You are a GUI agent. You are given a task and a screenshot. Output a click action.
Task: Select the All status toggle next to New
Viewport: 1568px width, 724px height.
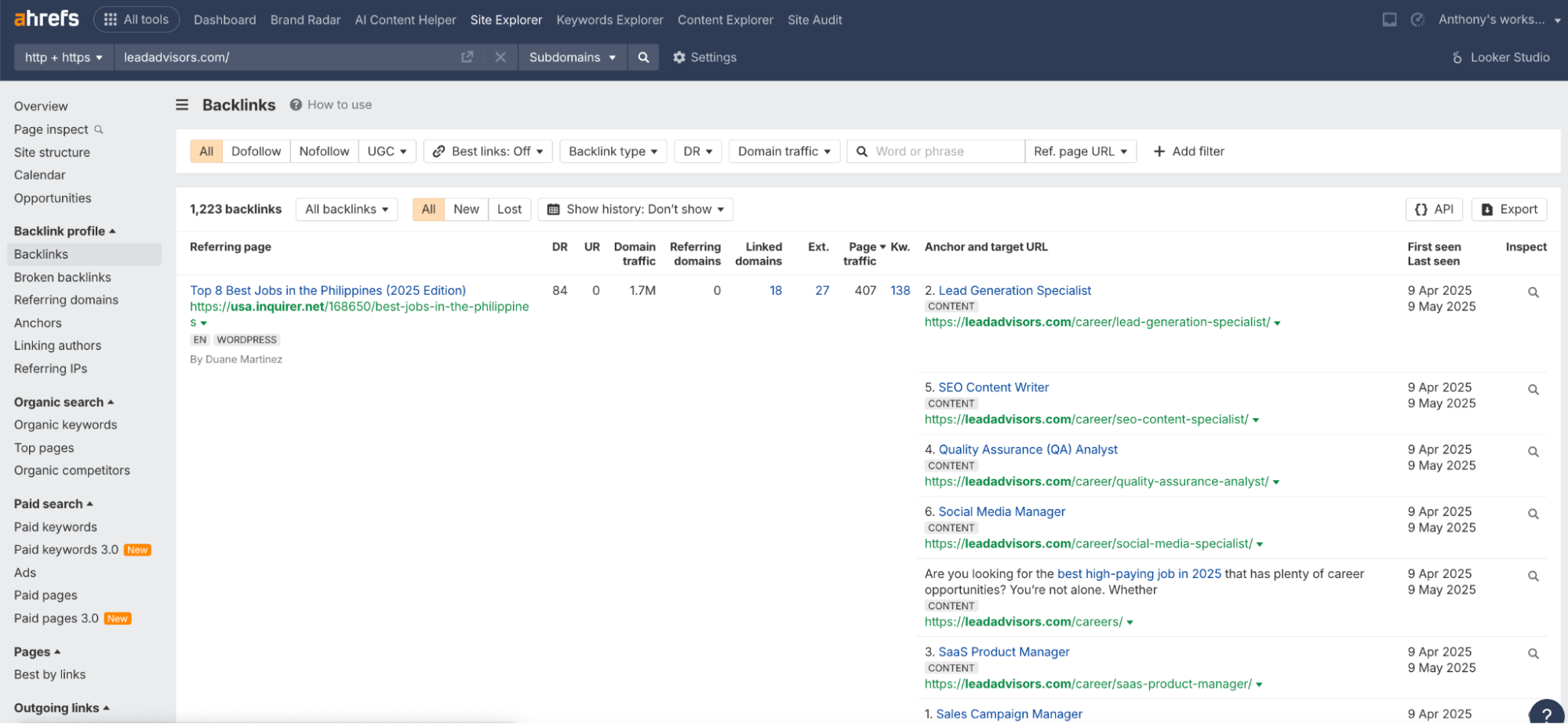point(428,209)
